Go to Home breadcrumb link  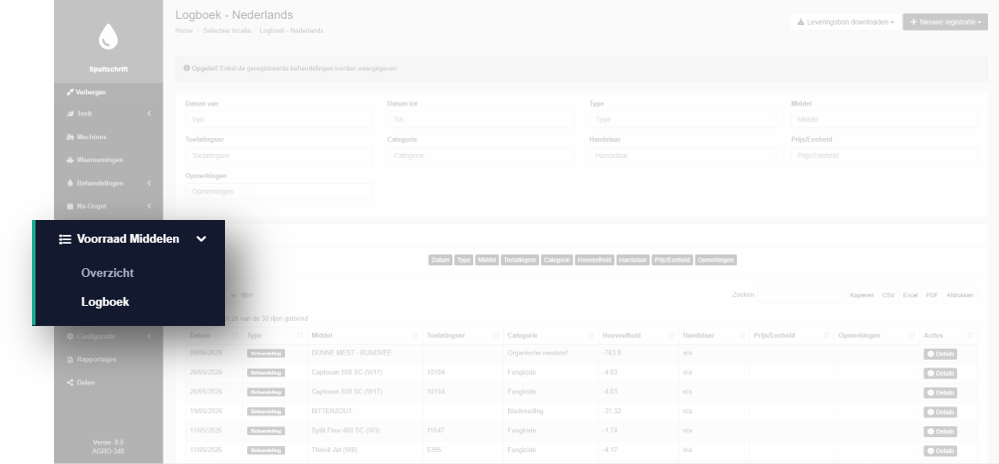tap(184, 31)
